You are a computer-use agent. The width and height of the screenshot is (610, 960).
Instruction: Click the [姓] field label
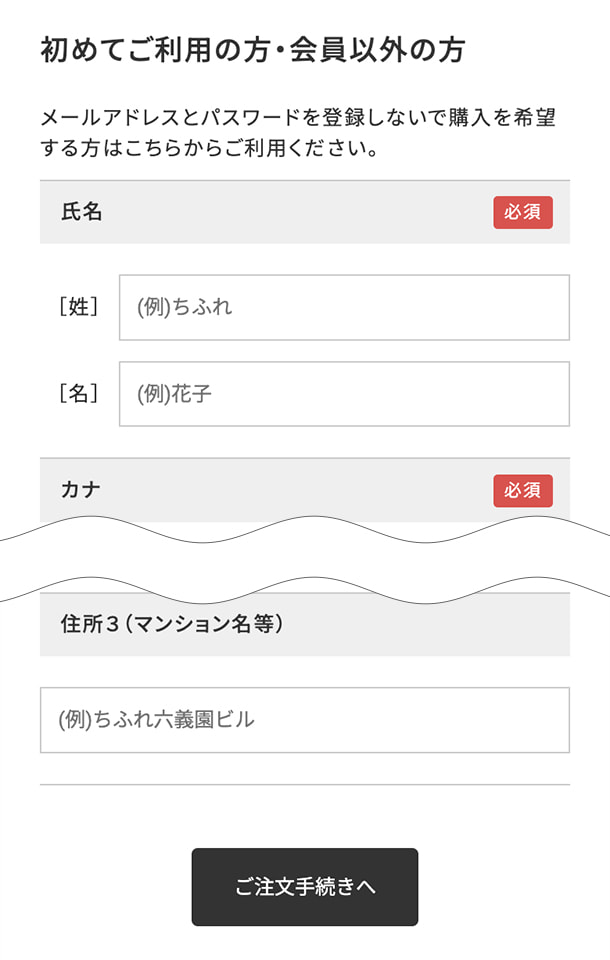80,307
